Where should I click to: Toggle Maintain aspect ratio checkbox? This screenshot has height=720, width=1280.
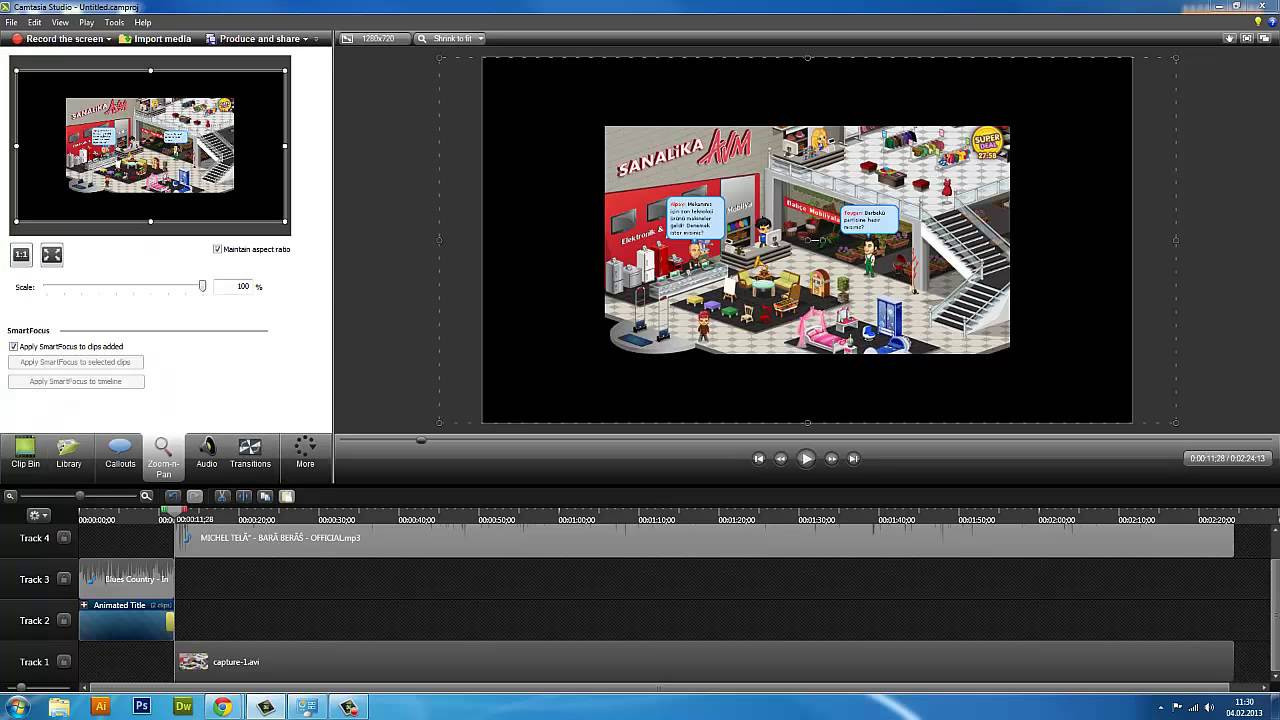[x=217, y=249]
